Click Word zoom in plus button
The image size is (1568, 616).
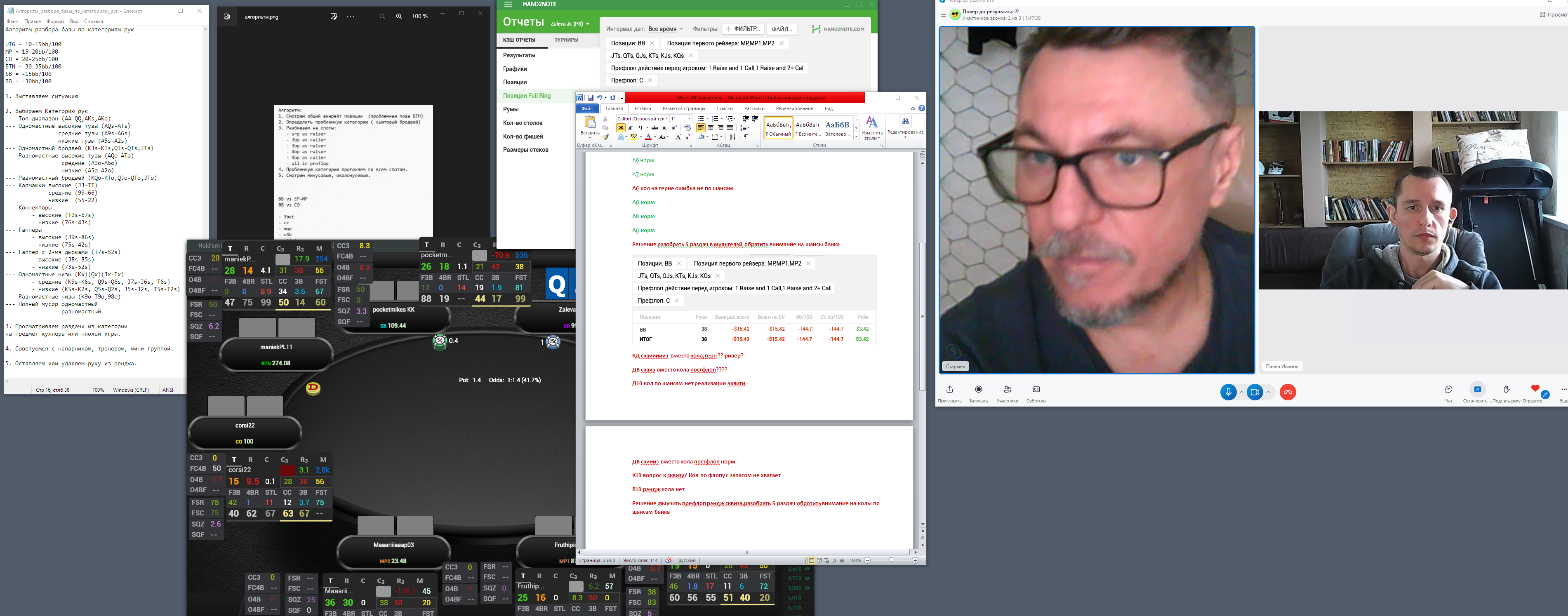click(916, 560)
